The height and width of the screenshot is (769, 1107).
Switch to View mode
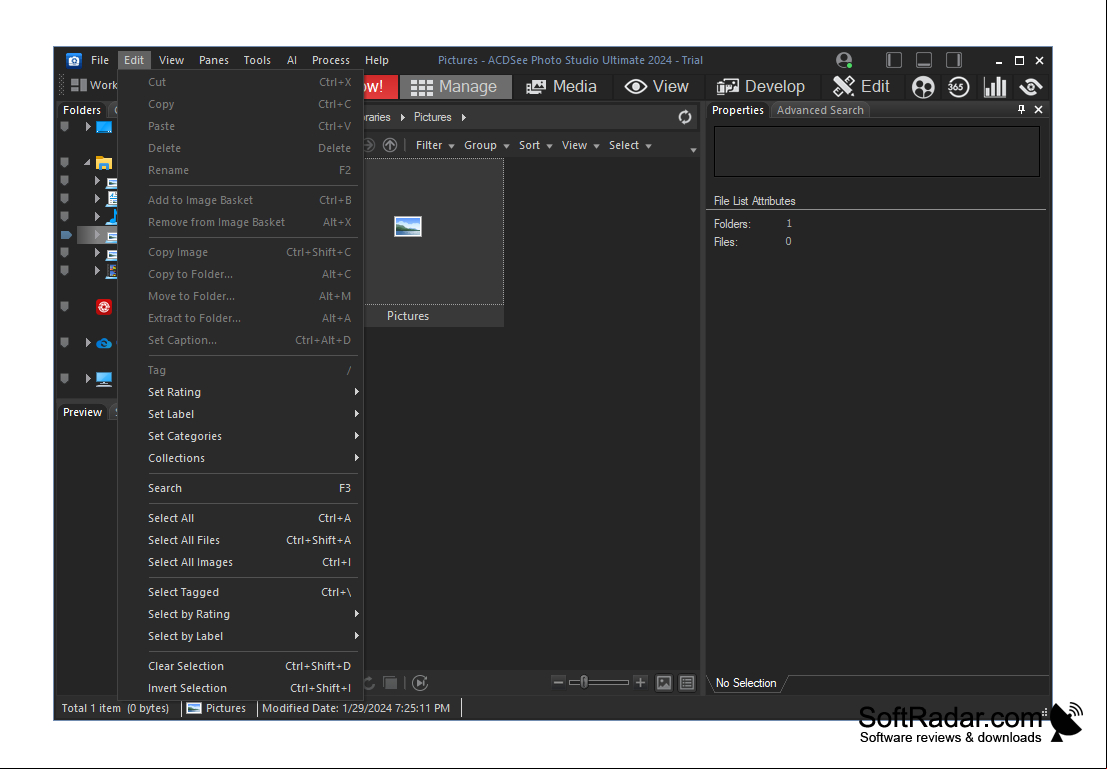pos(657,87)
